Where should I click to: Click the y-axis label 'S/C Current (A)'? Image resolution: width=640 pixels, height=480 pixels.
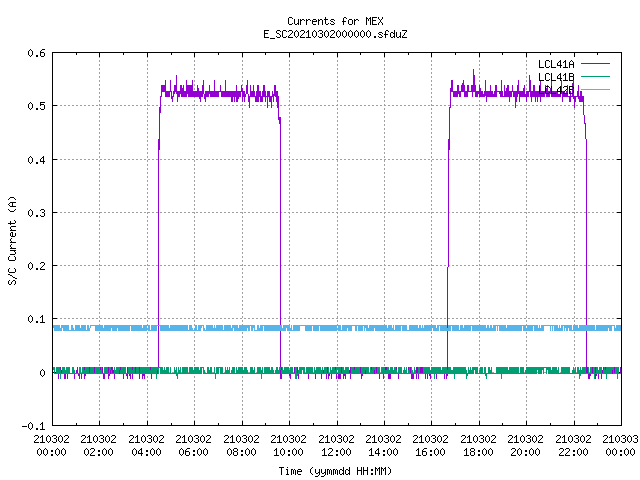[12, 241]
